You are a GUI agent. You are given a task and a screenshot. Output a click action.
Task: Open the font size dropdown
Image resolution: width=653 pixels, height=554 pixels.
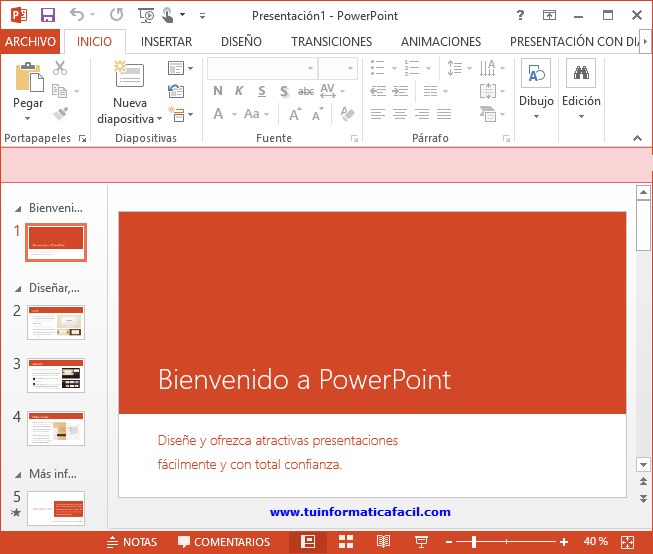350,68
